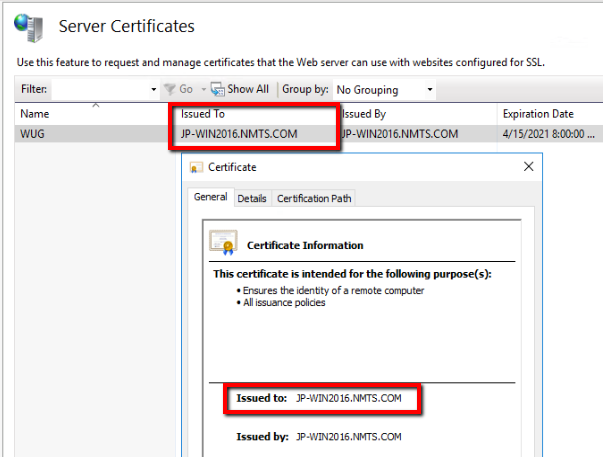Click the Group by label
The image size is (603, 457).
[305, 89]
